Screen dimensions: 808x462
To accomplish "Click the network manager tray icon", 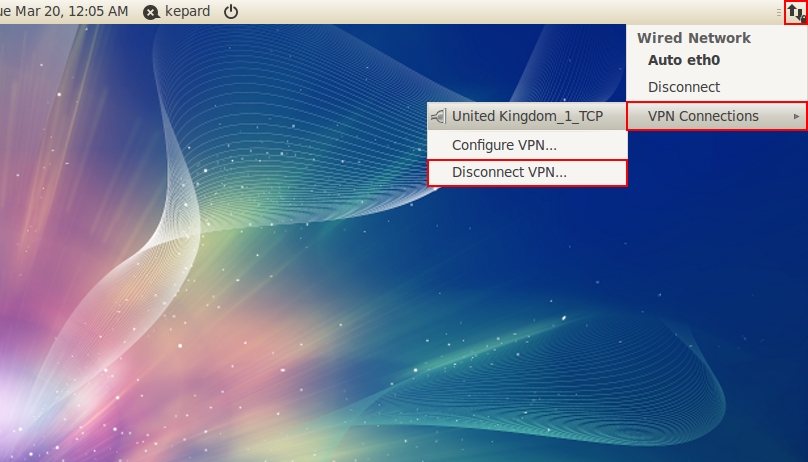I will 796,12.
